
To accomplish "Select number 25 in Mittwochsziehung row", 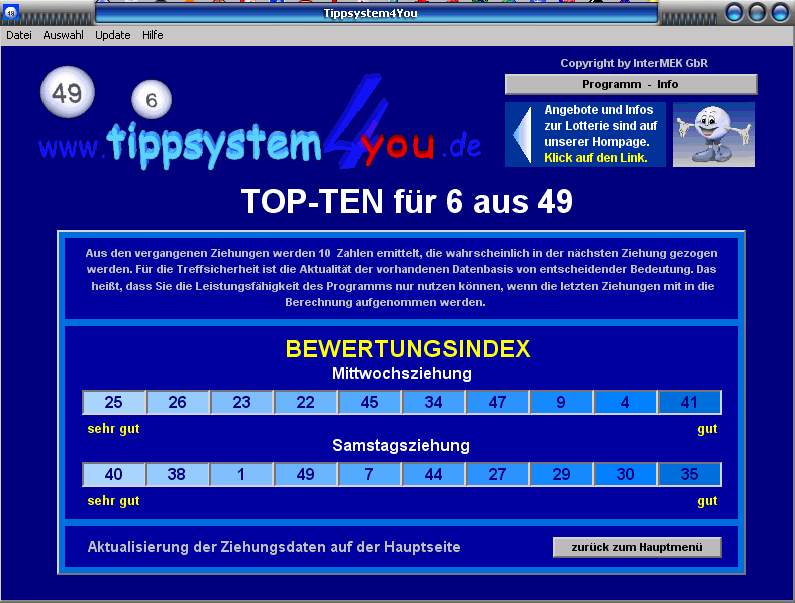I will (114, 402).
